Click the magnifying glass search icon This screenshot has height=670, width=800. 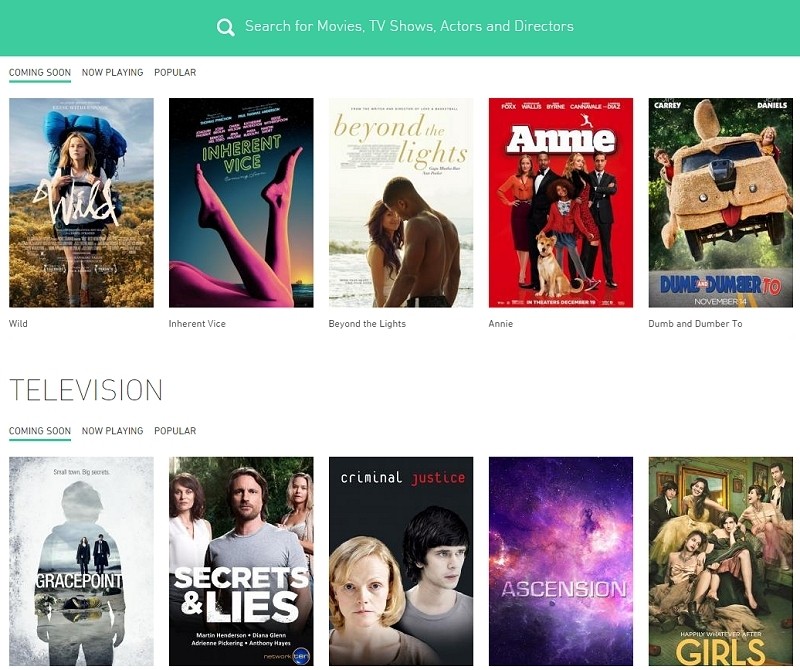(226, 27)
